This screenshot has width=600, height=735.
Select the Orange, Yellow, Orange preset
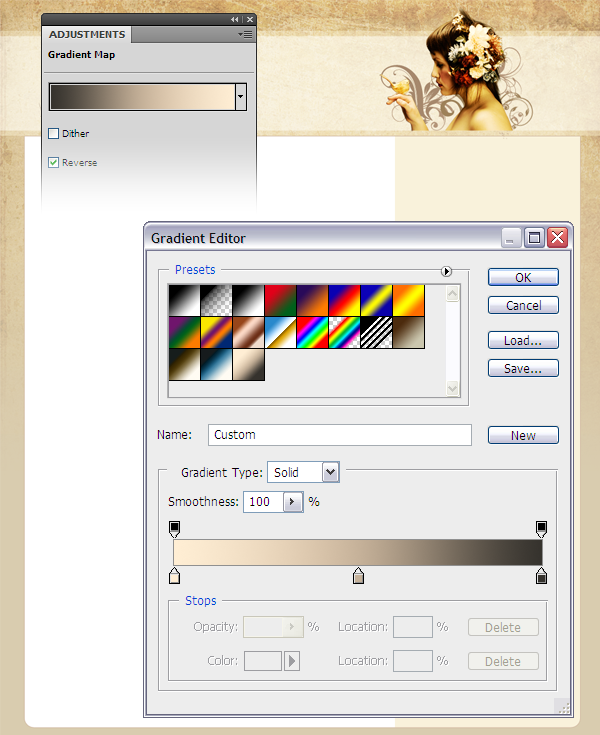pos(408,300)
